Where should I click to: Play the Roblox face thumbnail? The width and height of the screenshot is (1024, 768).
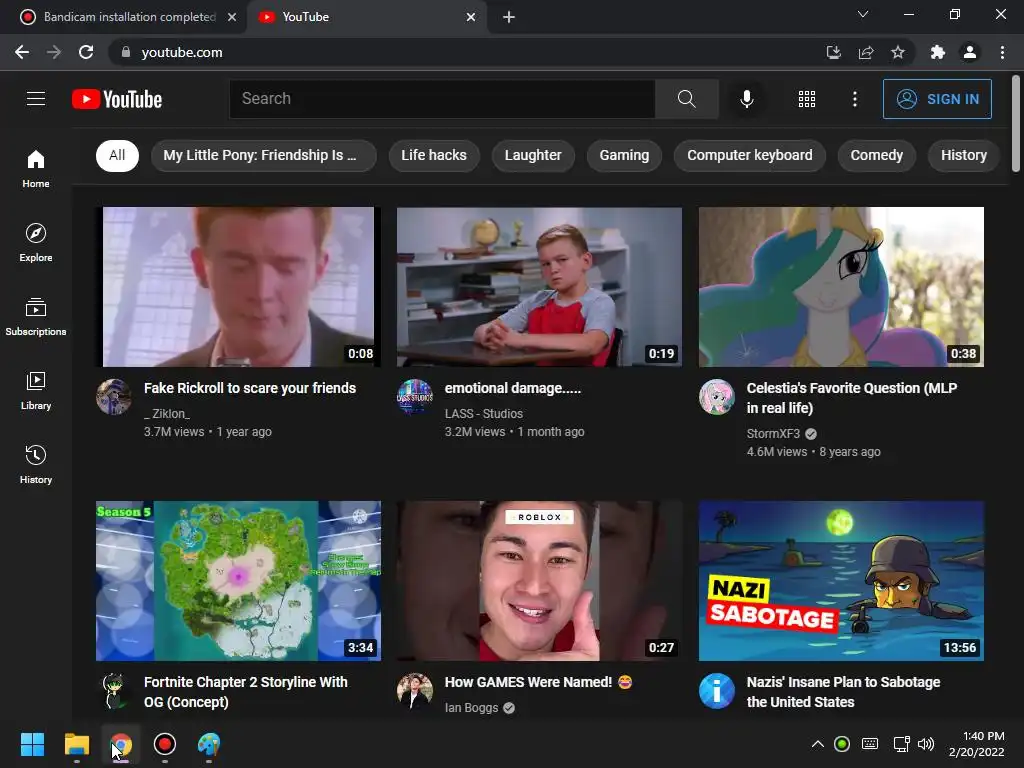pos(539,581)
